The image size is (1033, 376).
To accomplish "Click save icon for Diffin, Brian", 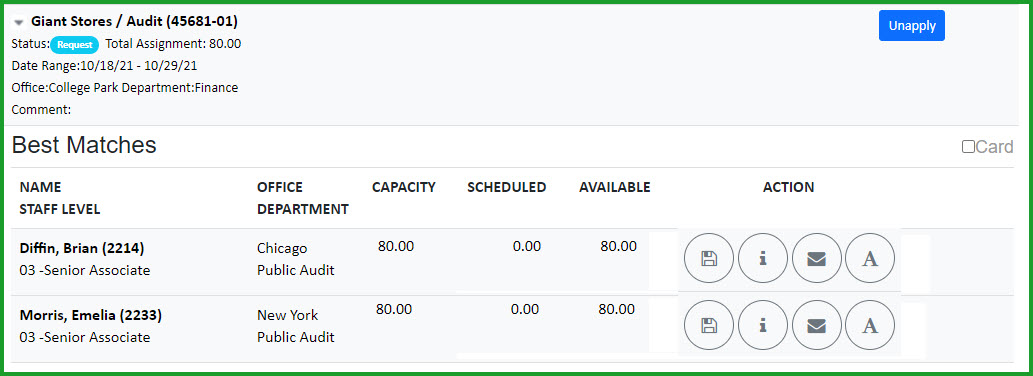I will pos(709,258).
